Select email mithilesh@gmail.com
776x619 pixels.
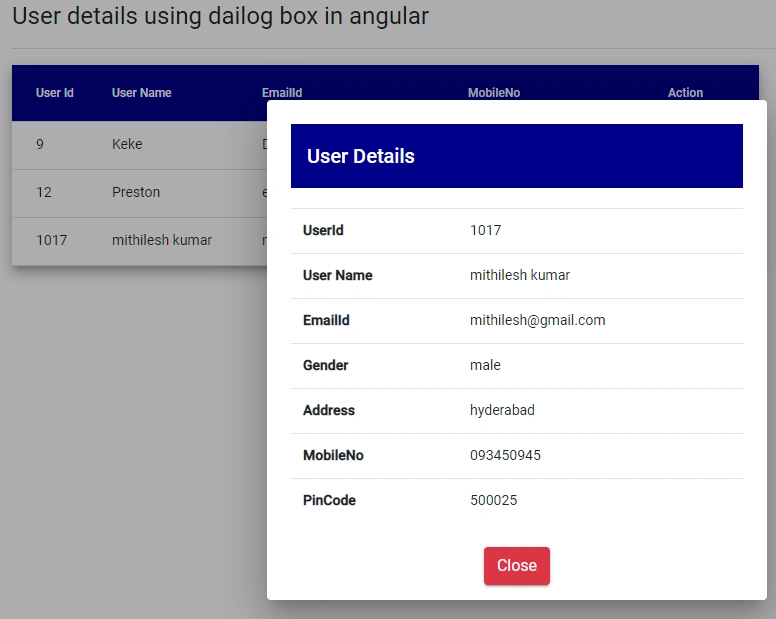(x=537, y=320)
